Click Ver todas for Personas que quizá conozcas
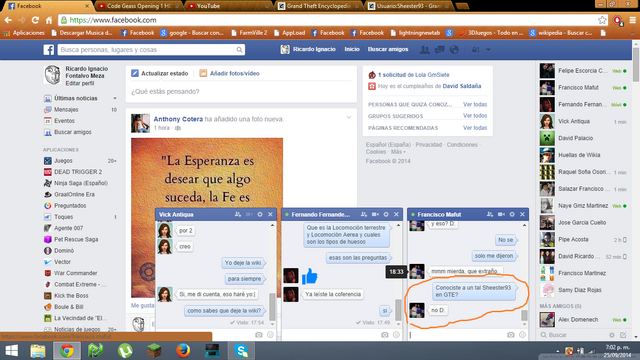 (475, 104)
